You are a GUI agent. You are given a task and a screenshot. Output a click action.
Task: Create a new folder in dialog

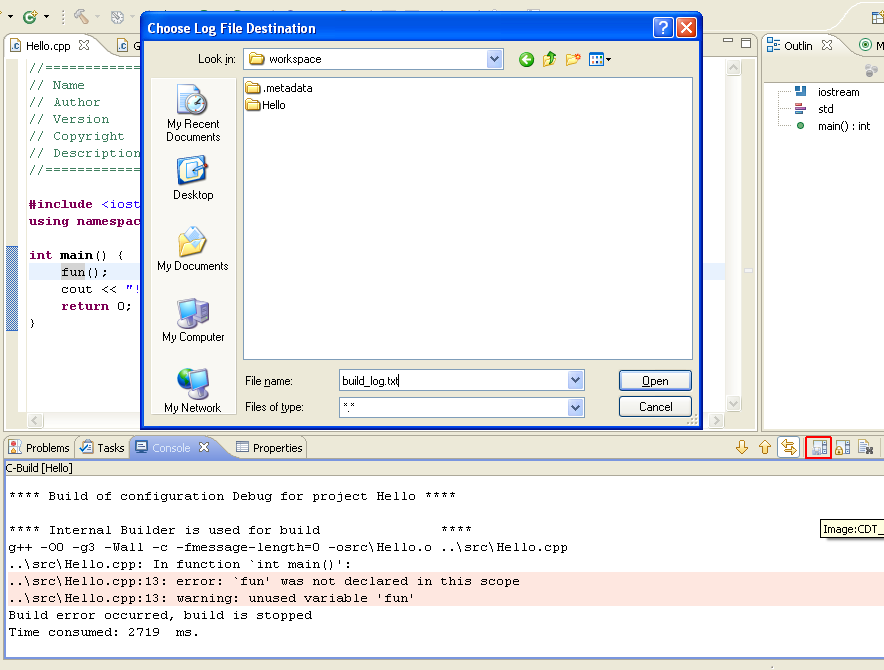pos(573,59)
